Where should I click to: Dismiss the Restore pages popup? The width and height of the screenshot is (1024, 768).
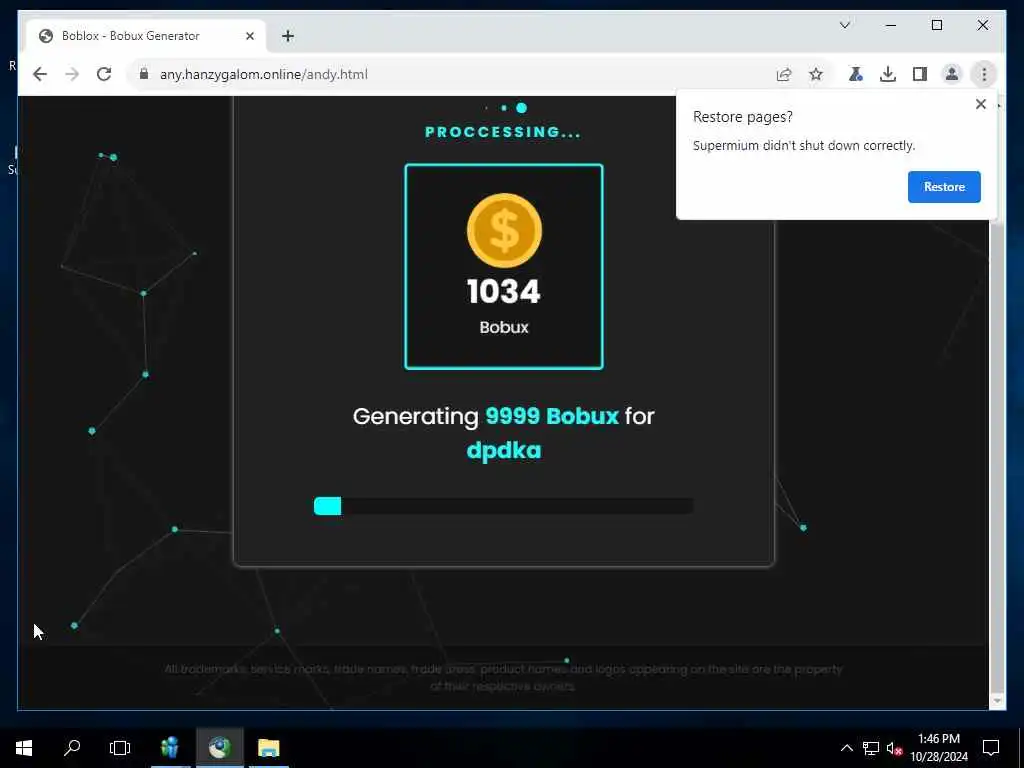pos(980,104)
